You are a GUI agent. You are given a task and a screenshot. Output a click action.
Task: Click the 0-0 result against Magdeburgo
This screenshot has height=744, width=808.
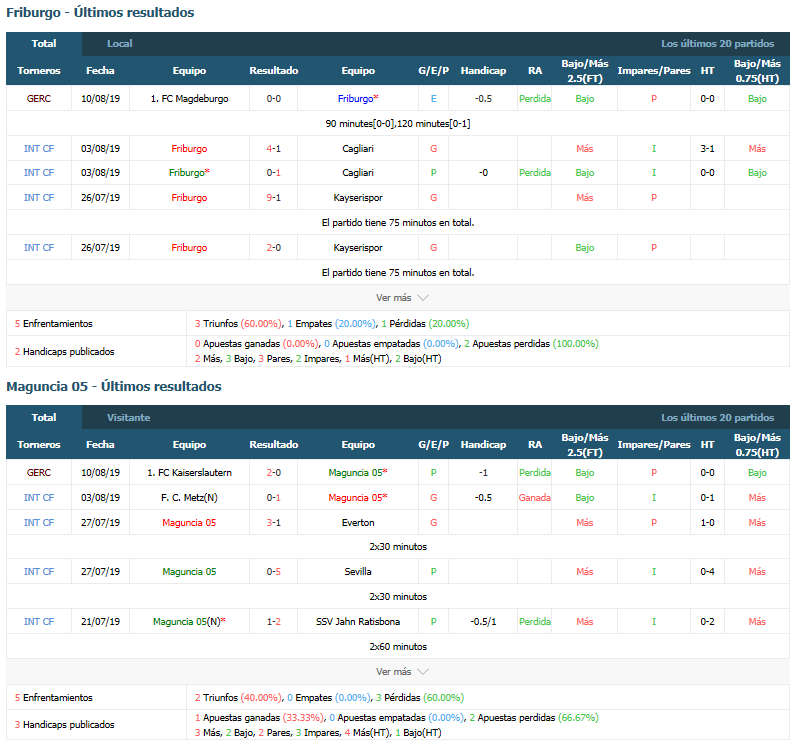[274, 98]
